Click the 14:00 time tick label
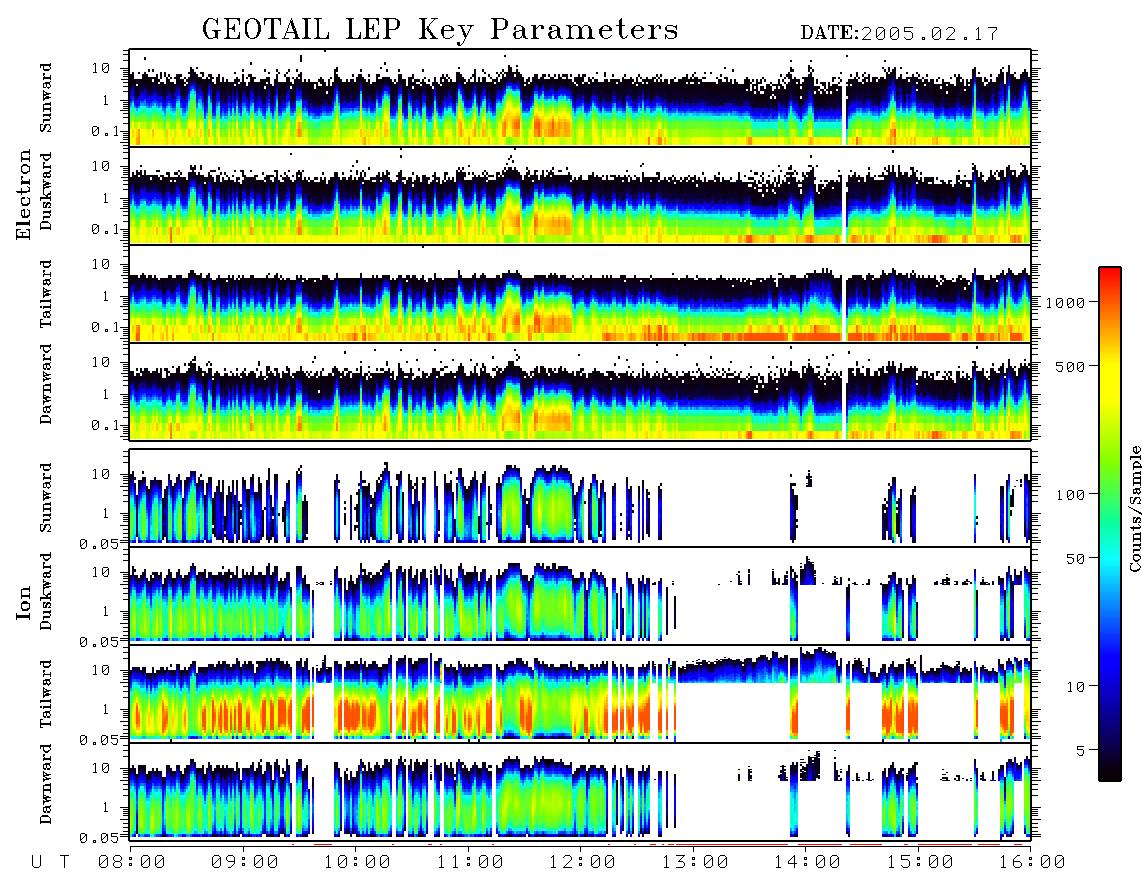Viewport: 1142px width, 880px height. click(x=807, y=863)
